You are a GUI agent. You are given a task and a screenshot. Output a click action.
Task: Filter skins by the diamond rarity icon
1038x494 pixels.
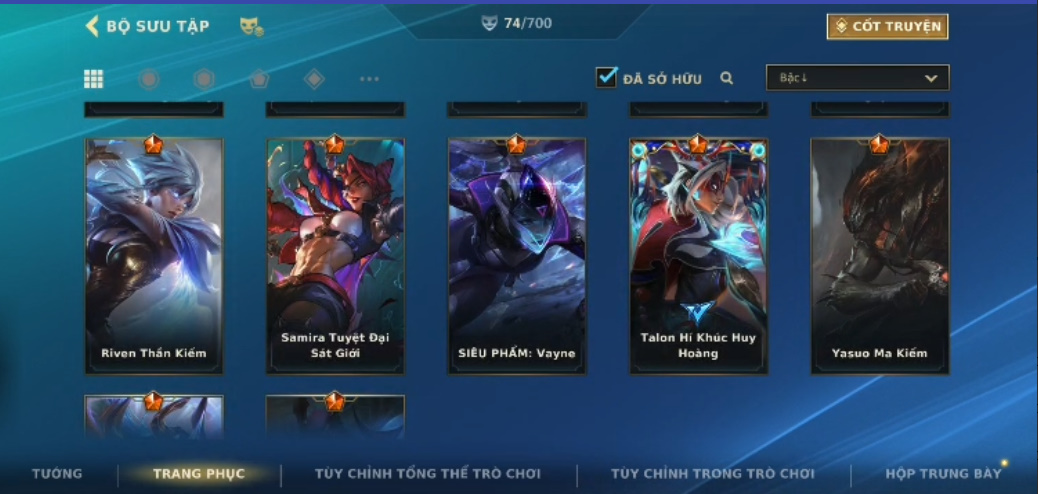[x=314, y=79]
